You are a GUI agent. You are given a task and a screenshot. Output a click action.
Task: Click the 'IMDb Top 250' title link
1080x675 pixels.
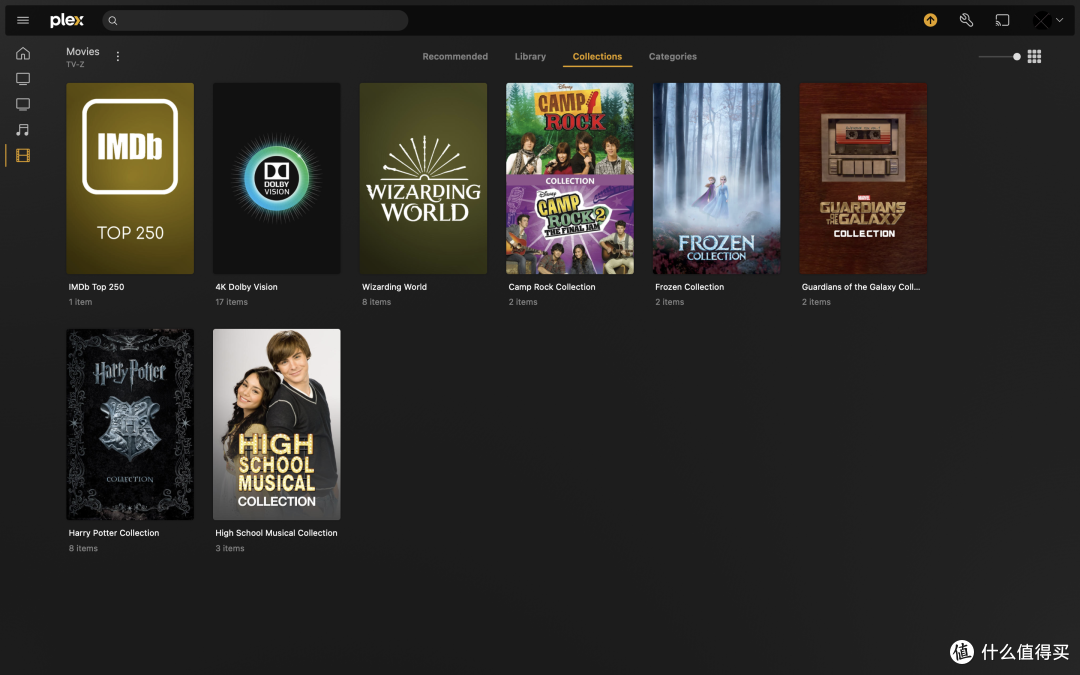click(96, 287)
